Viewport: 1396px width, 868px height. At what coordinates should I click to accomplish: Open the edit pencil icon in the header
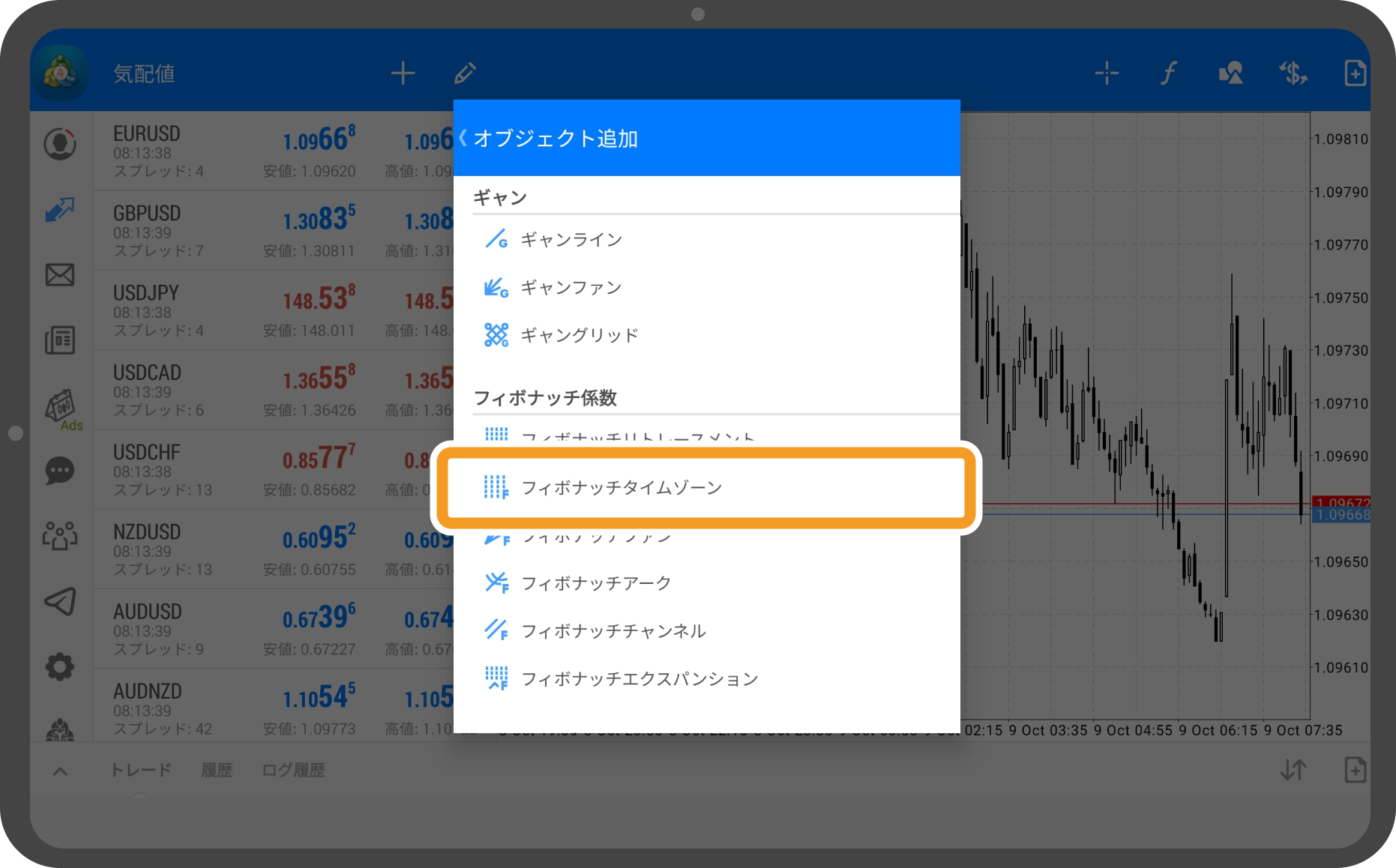[465, 73]
